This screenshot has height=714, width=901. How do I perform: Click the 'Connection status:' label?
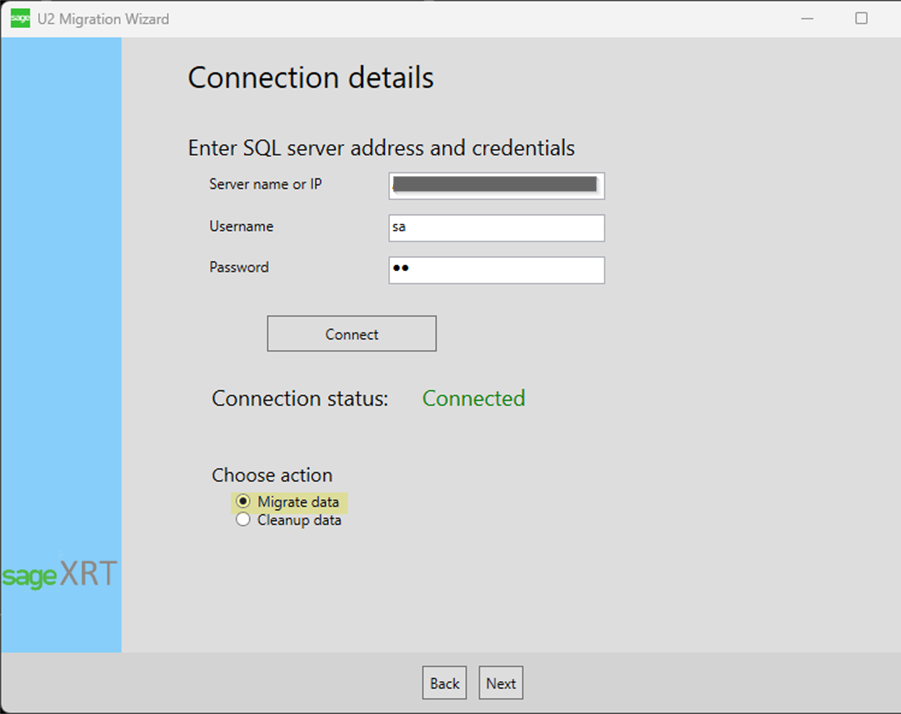click(299, 398)
